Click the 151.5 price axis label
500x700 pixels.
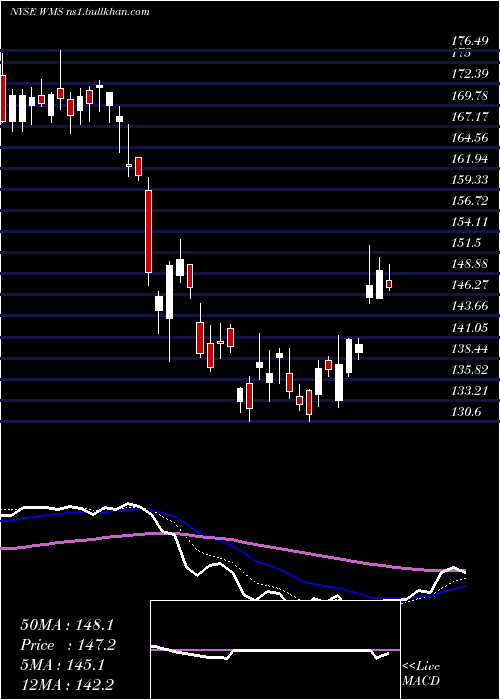467,243
